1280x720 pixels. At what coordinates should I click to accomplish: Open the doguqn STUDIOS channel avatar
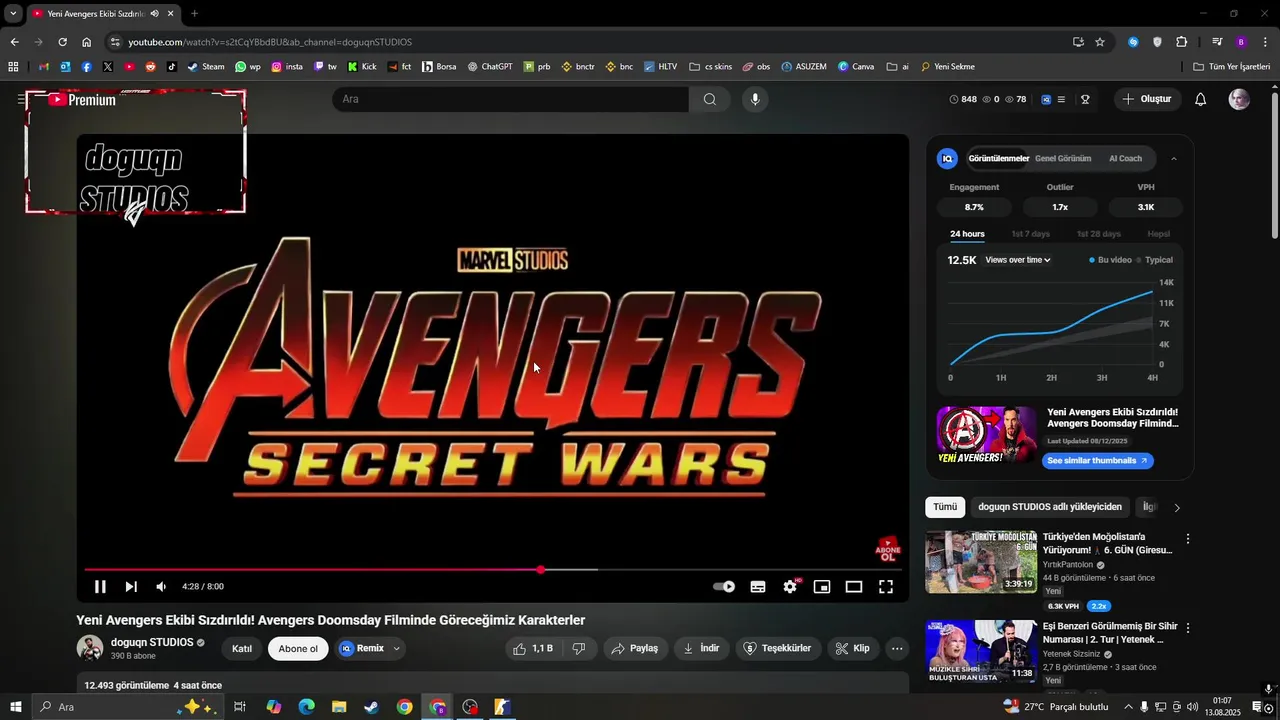pyautogui.click(x=90, y=648)
